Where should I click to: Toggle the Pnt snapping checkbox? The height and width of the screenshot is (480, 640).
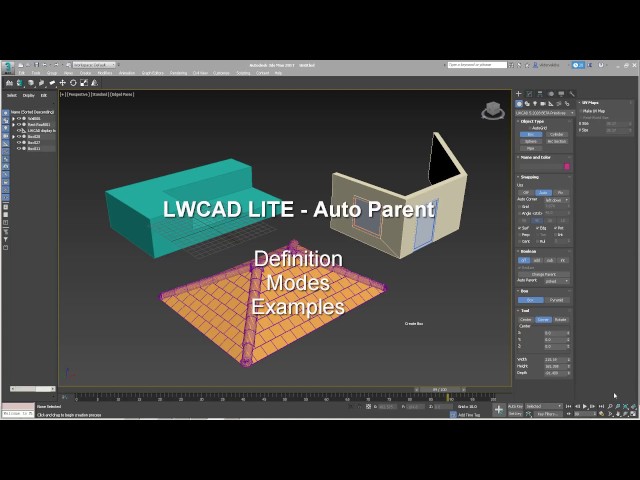pos(556,228)
